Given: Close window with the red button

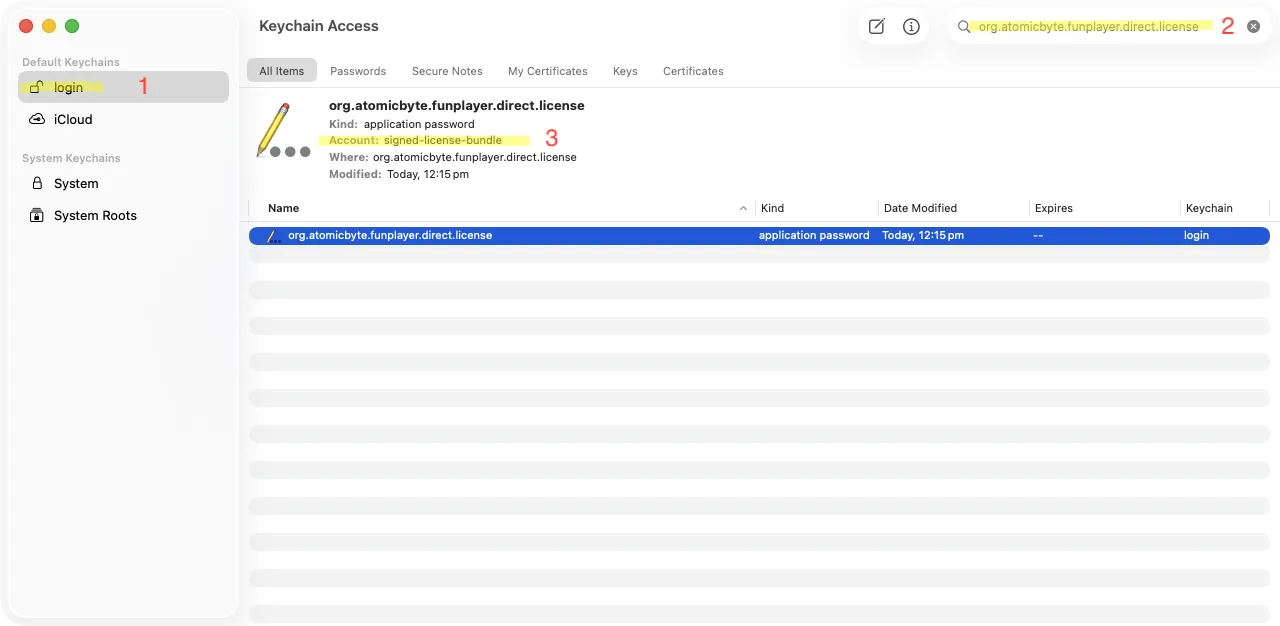Looking at the screenshot, I should pyautogui.click(x=26, y=26).
